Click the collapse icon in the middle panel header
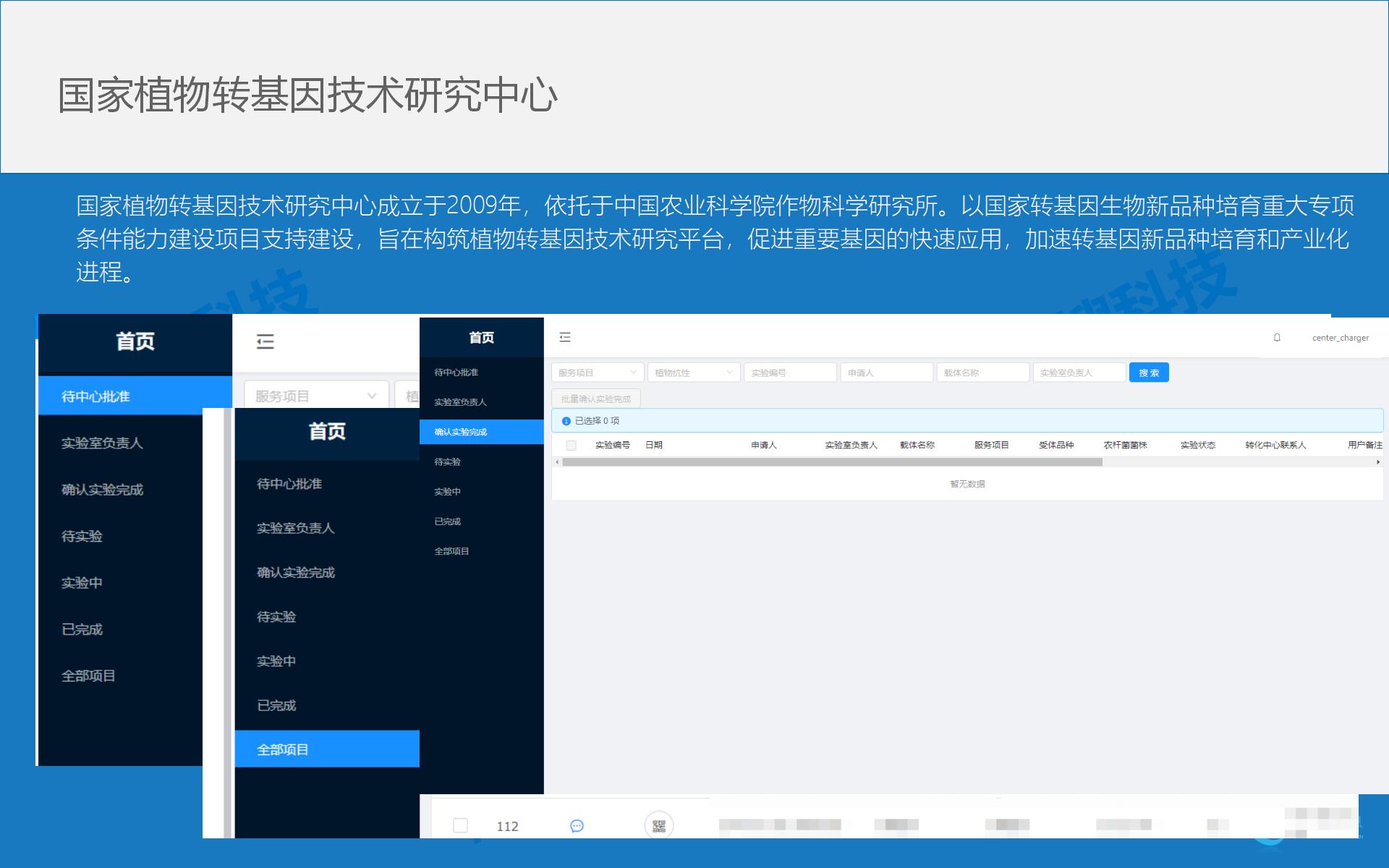1389x868 pixels. (x=265, y=342)
